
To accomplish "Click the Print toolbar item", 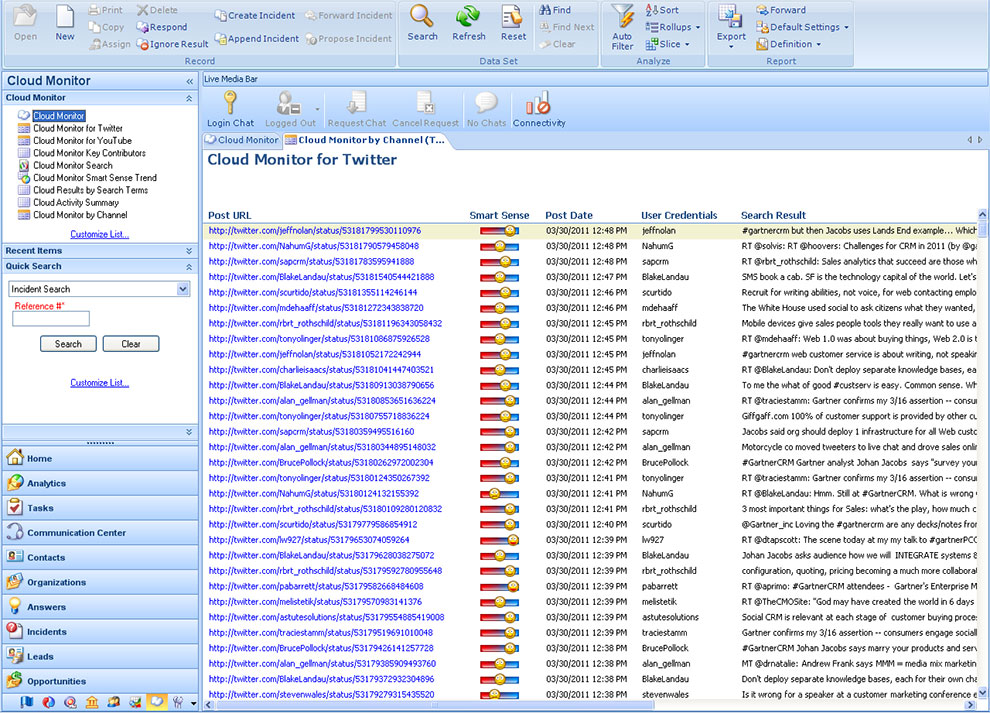I will pos(105,10).
